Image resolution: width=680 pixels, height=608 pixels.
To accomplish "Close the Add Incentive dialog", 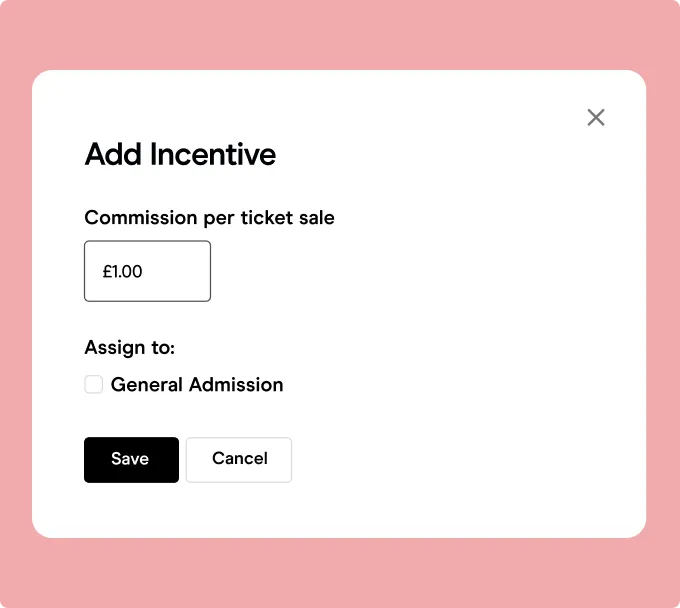I will [x=596, y=117].
